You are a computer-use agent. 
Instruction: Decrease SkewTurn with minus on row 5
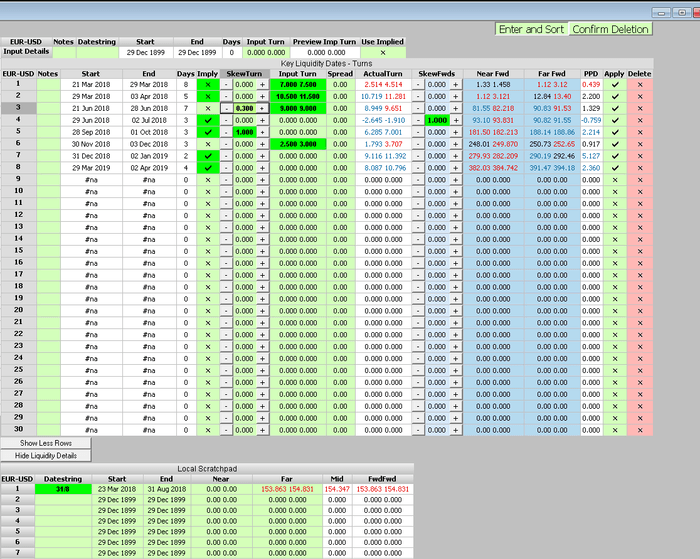(227, 131)
